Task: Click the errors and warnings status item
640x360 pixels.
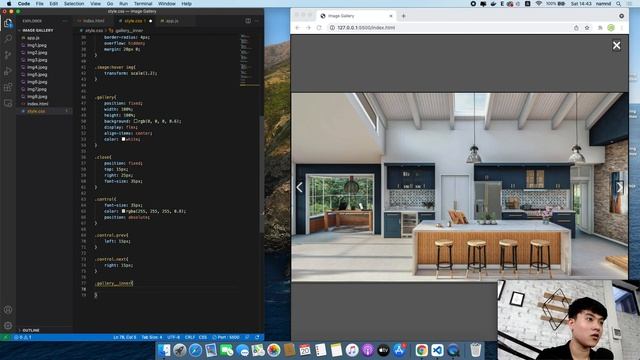Action: pos(23,338)
